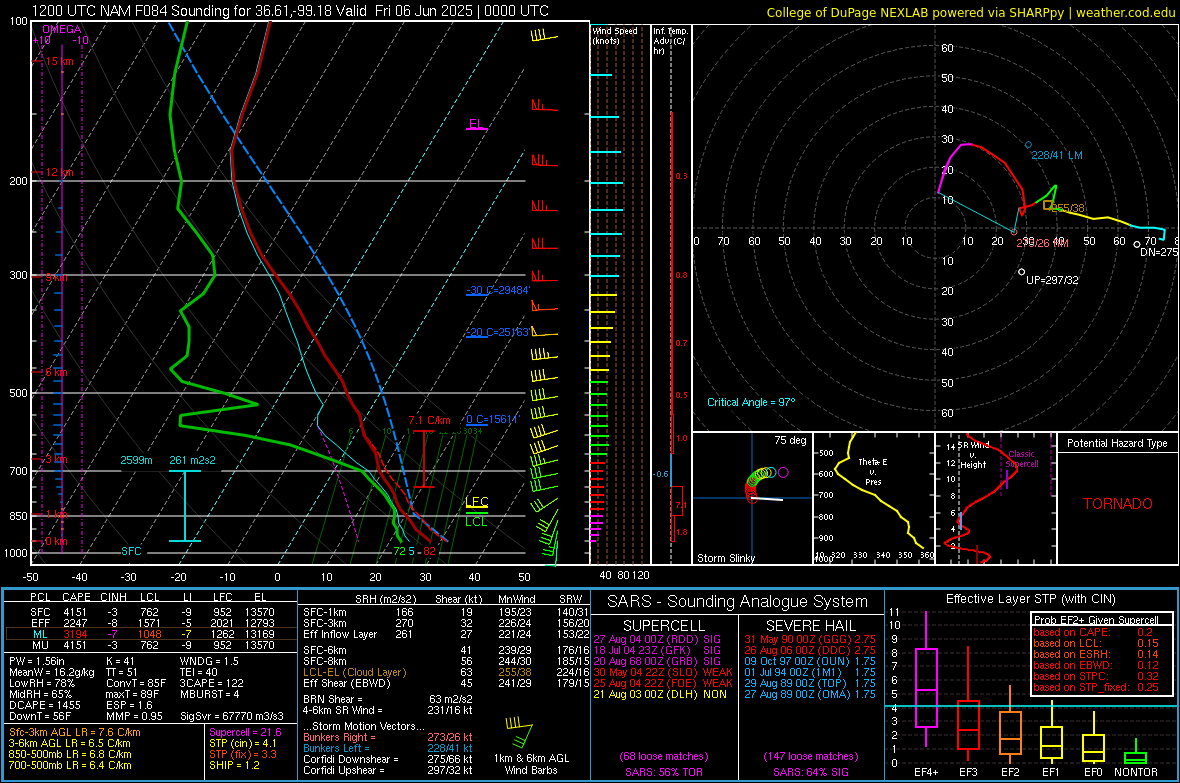This screenshot has height=783, width=1180.
Task: Click the red 7.1 C/km lapse rate bracket
Action: click(424, 459)
